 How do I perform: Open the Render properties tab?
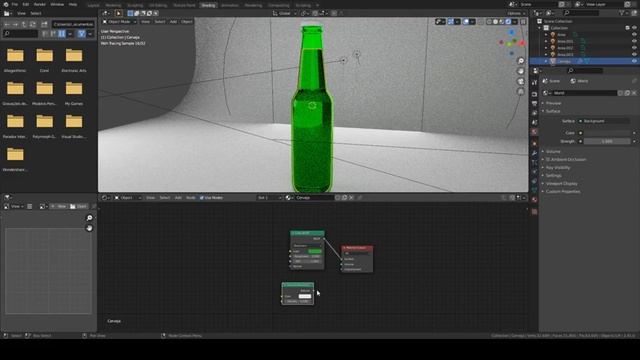pos(534,94)
